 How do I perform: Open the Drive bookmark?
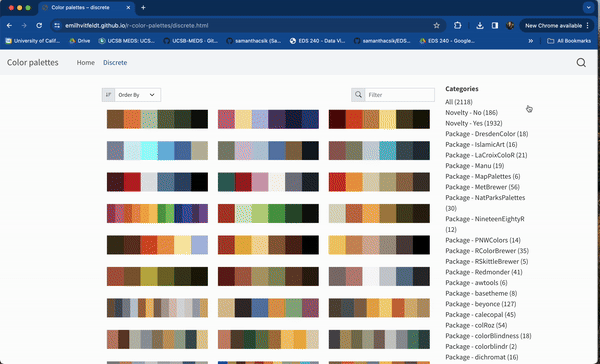(x=80, y=41)
